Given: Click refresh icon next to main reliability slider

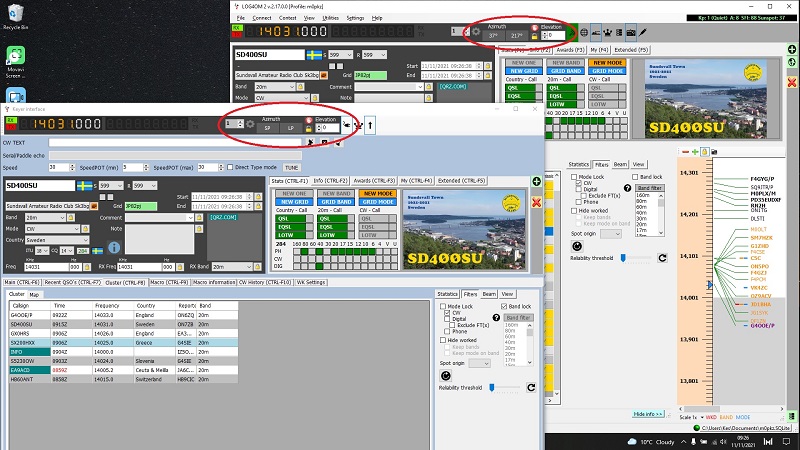Looking at the screenshot, I should pyautogui.click(x=662, y=258).
